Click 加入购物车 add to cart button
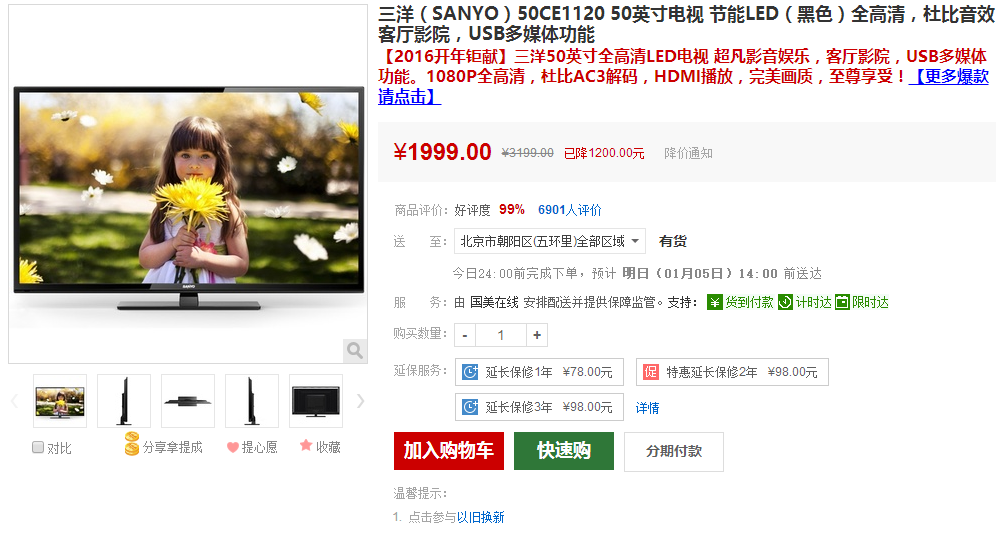 click(449, 451)
